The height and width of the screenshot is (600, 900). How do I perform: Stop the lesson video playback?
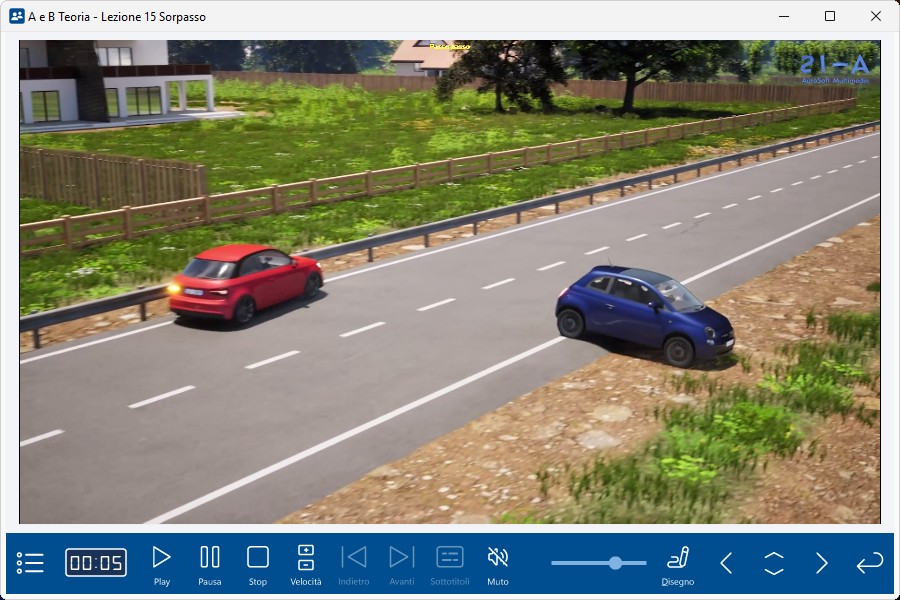coord(258,564)
